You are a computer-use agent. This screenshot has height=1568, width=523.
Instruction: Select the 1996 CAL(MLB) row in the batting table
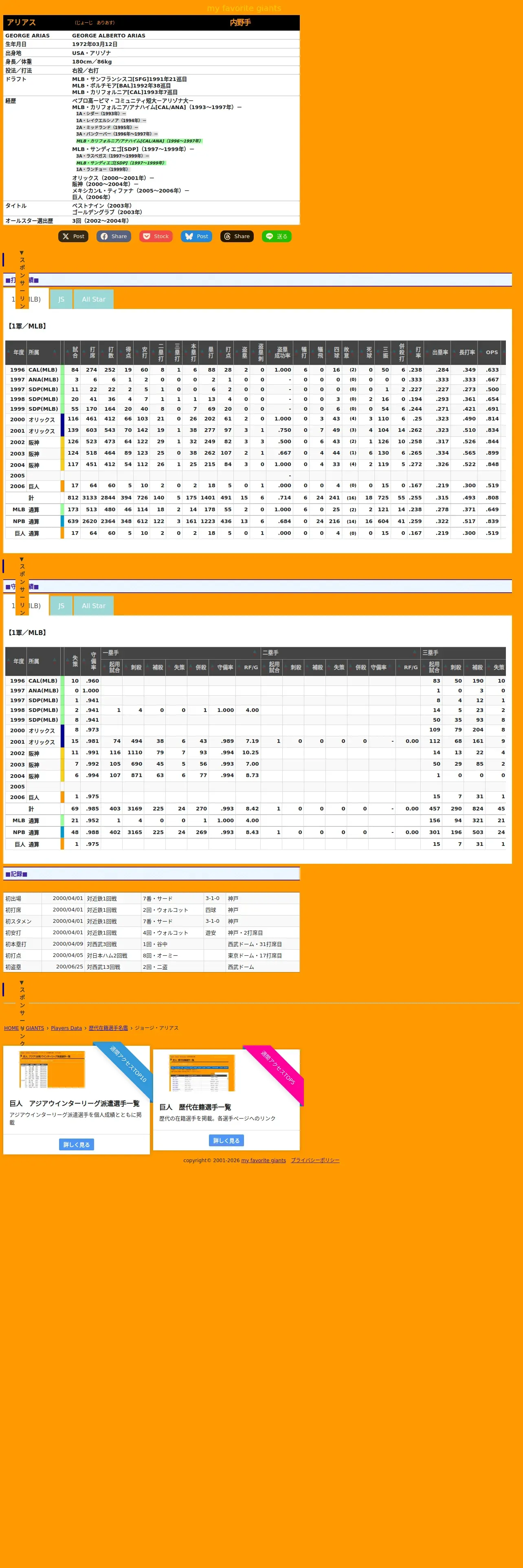tap(255, 370)
